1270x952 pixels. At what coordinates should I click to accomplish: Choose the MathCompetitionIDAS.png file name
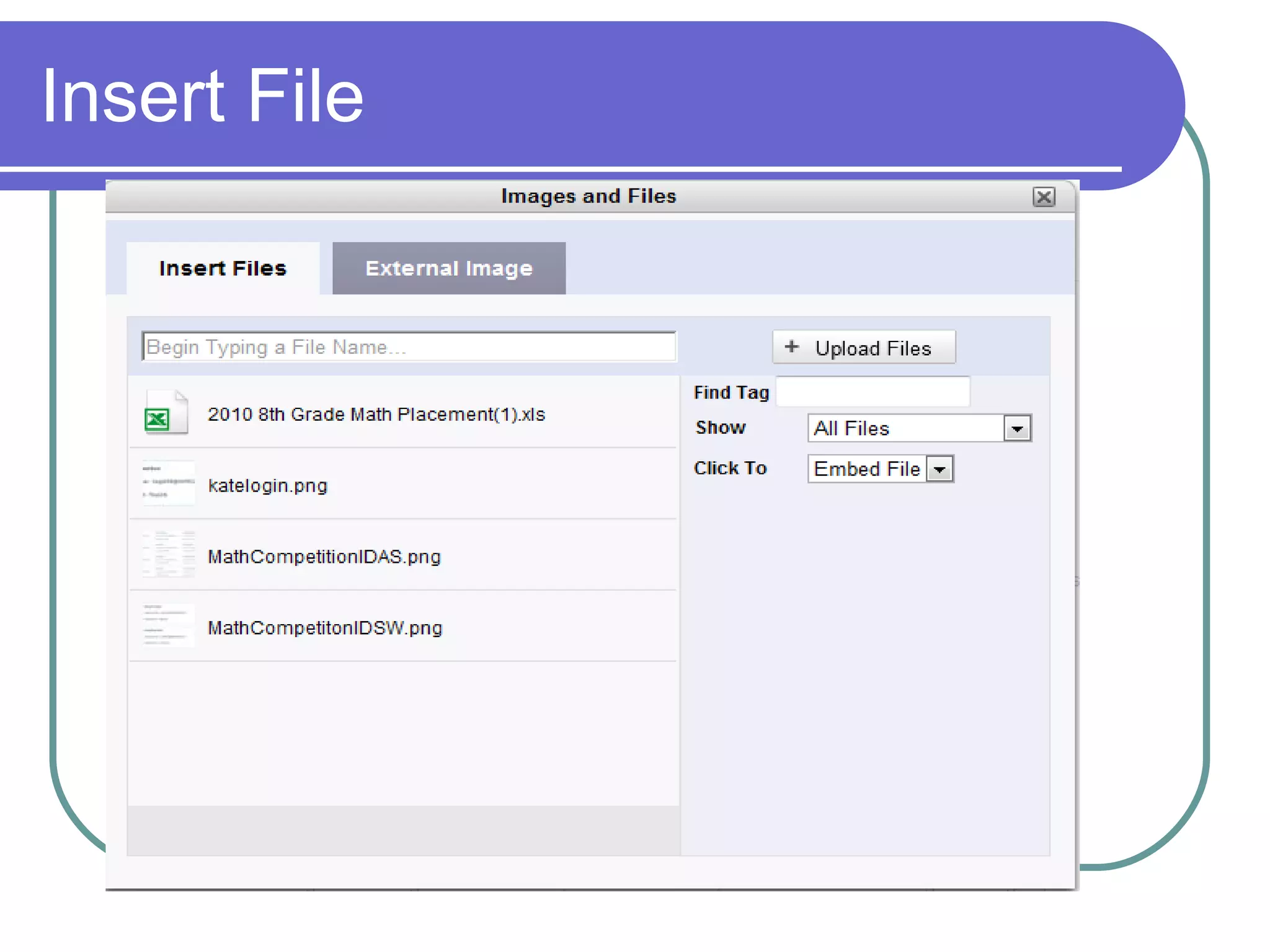tap(324, 557)
